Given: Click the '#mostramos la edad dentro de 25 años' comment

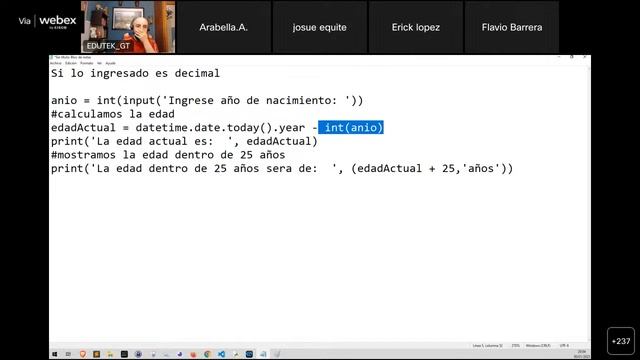Looking at the screenshot, I should (168, 155).
